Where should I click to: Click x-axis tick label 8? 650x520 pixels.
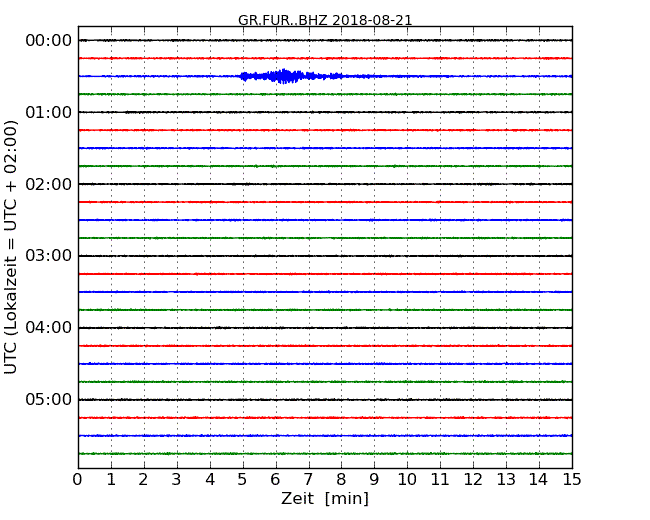[x=341, y=480]
